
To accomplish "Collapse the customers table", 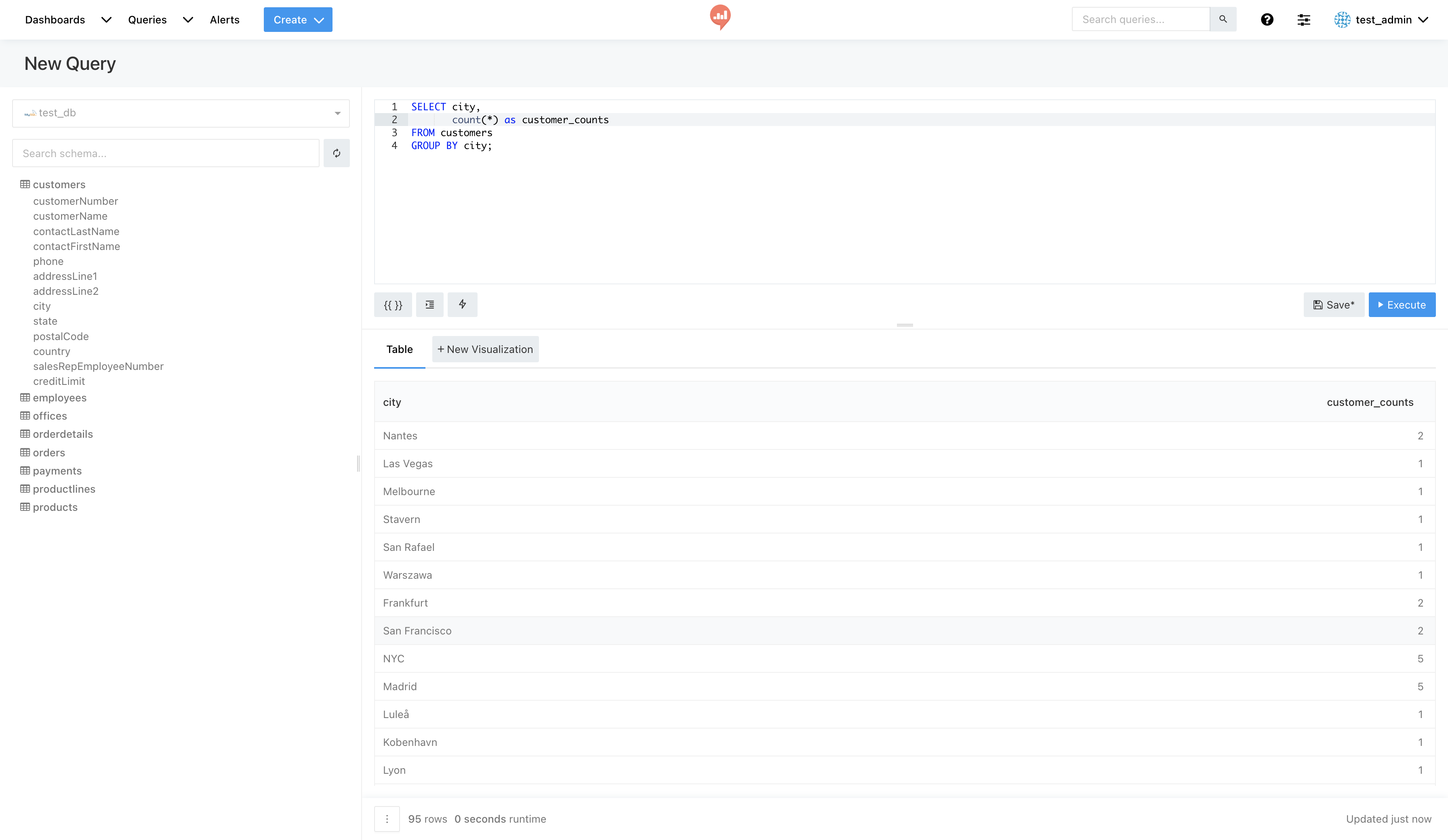I will (59, 185).
